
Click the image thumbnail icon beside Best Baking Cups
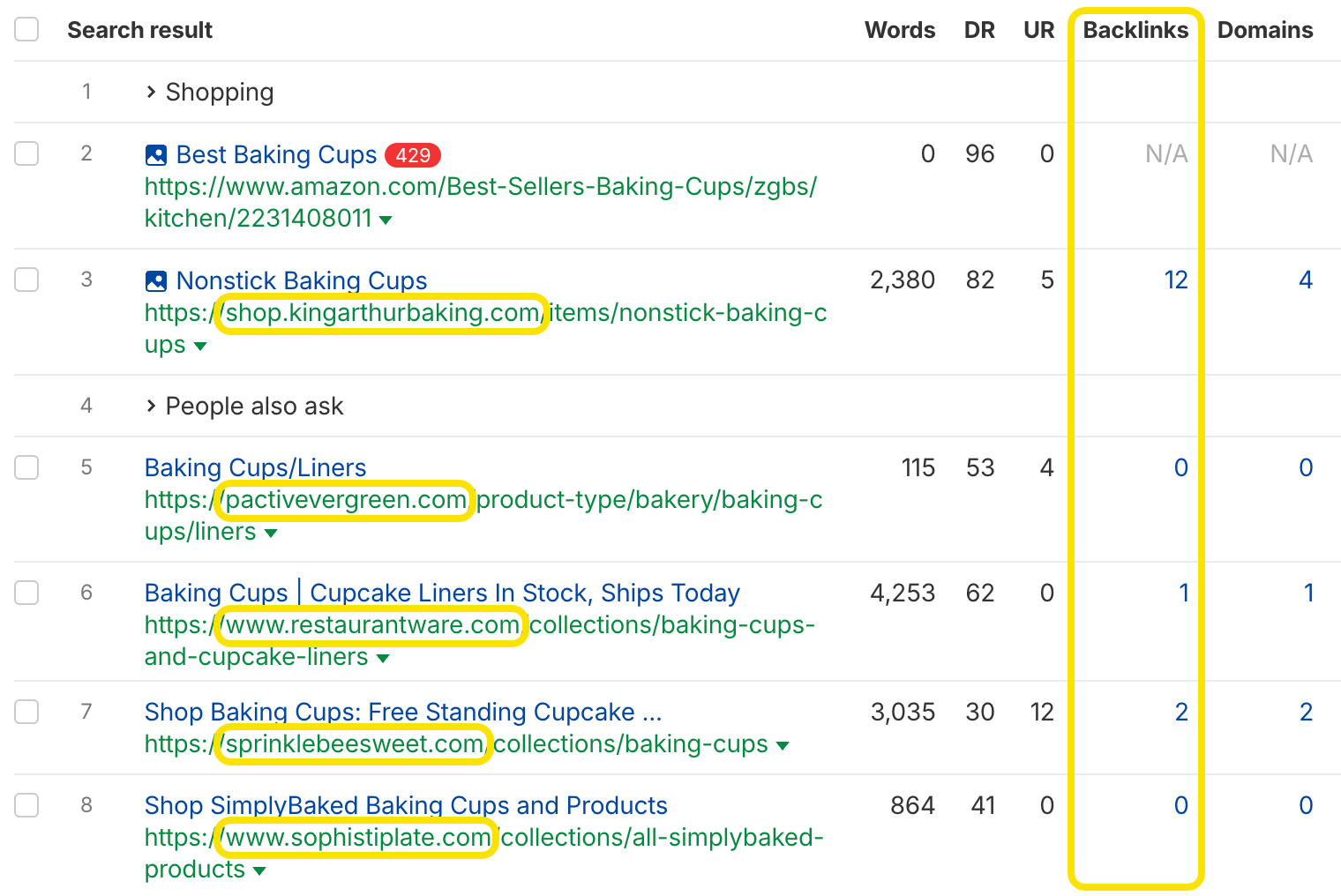(x=155, y=154)
